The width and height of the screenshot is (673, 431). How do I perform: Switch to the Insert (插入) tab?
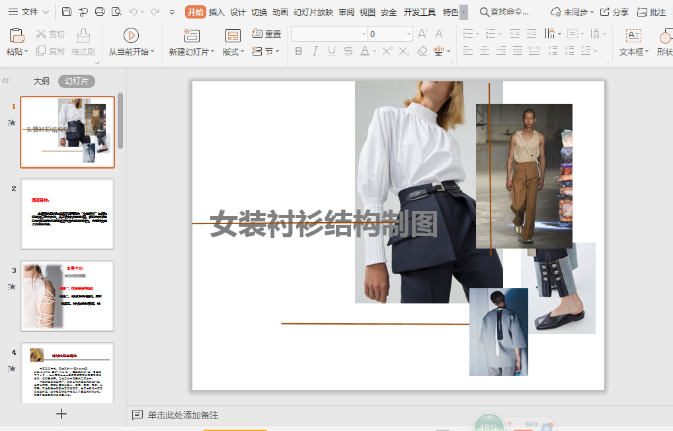click(216, 12)
